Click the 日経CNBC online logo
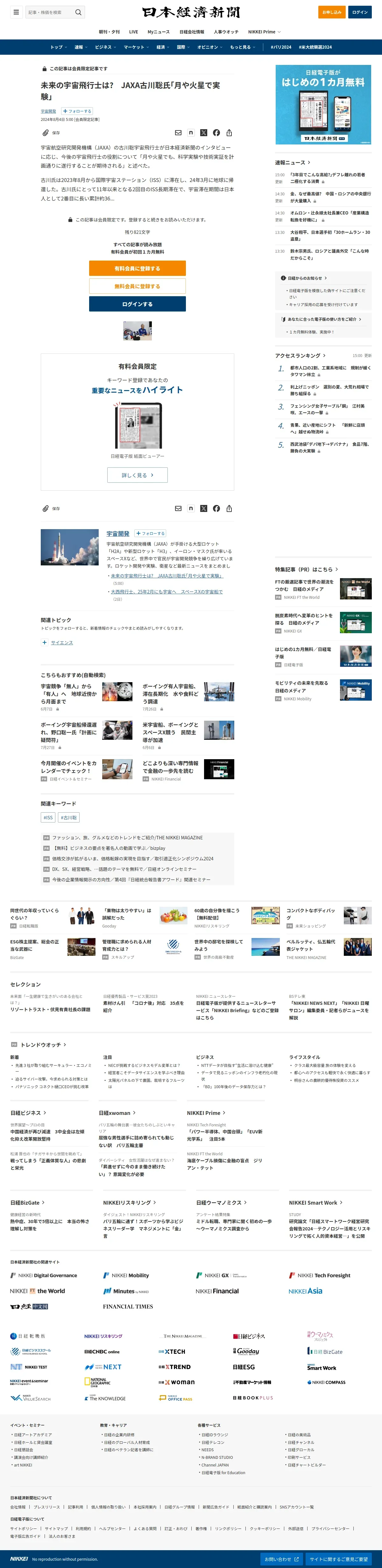This screenshot has width=382, height=1568. click(x=102, y=1351)
